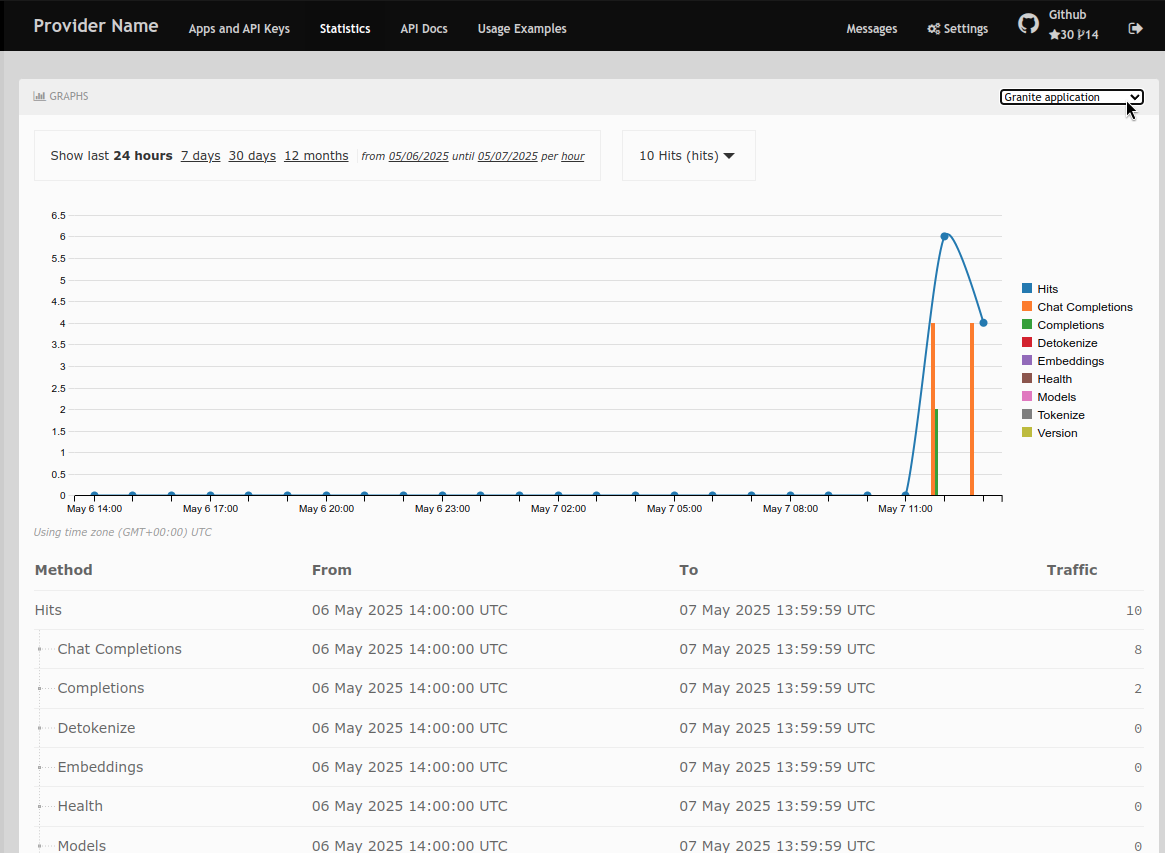Click the Models row label
This screenshot has height=853, width=1165.
[82, 845]
